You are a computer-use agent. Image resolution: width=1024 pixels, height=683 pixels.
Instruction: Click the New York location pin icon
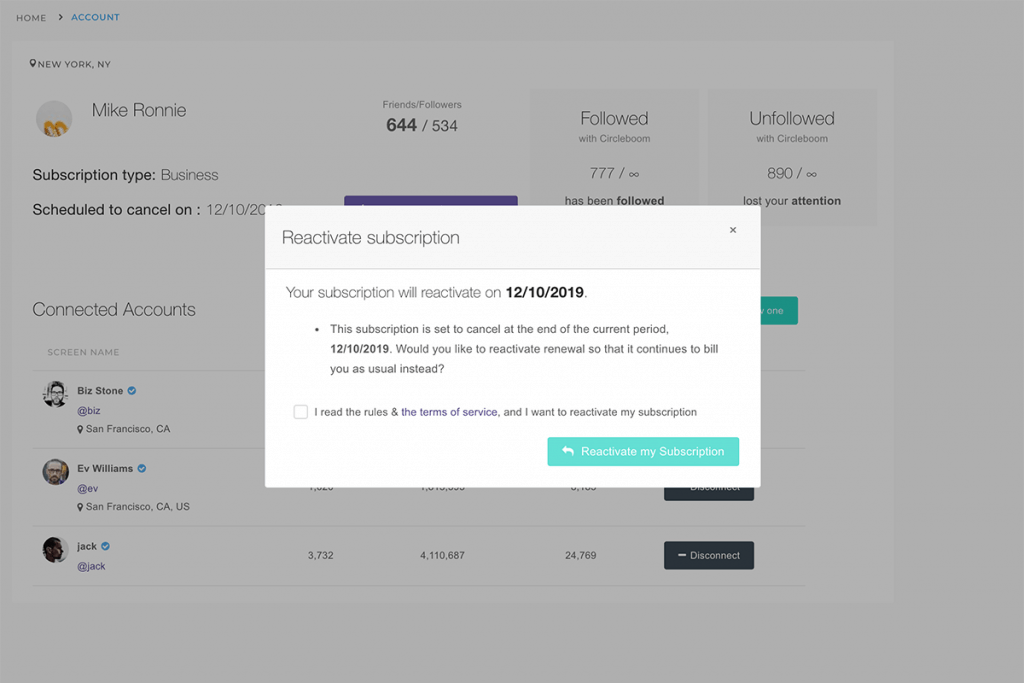click(x=33, y=63)
